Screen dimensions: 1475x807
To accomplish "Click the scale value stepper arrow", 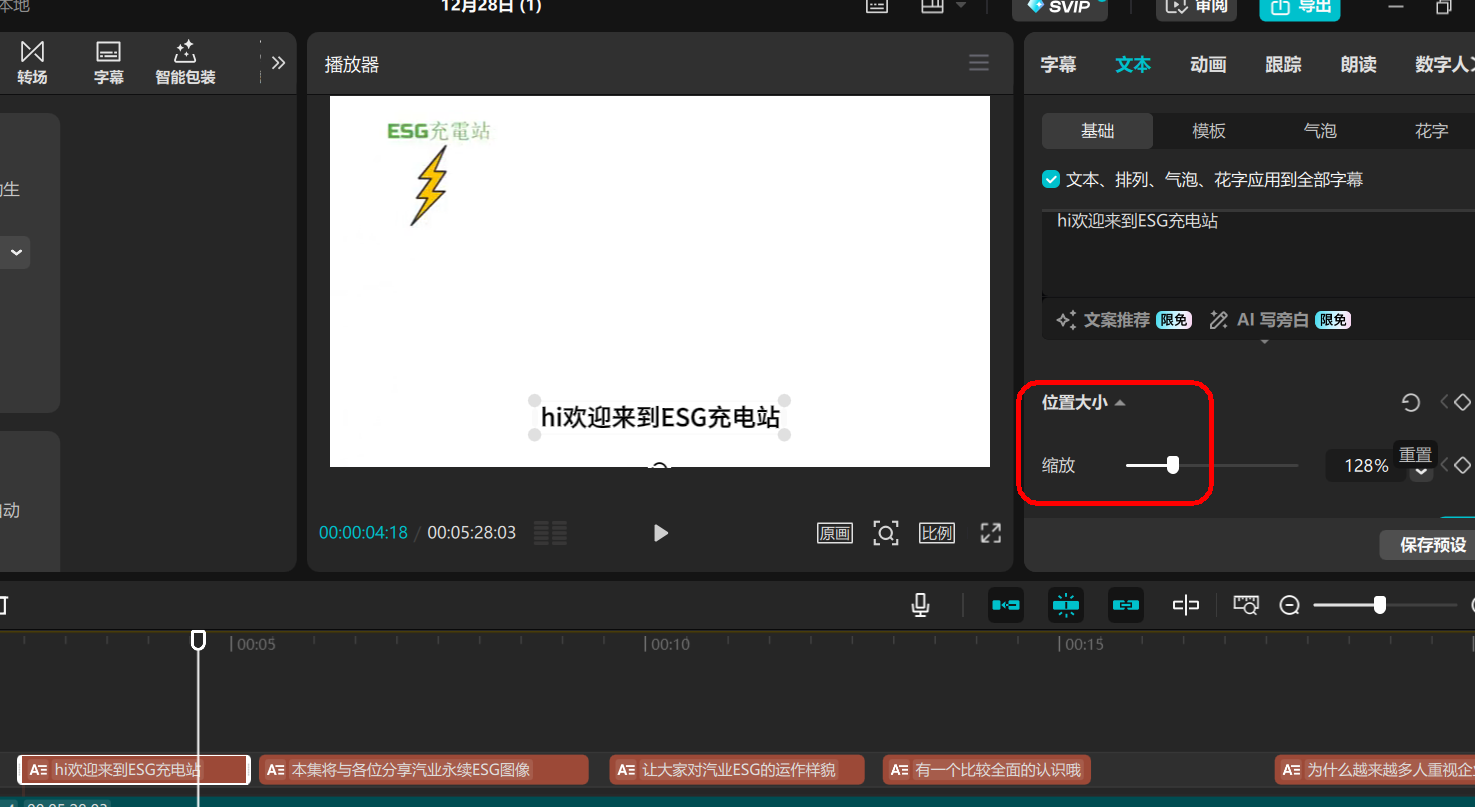I will [1421, 472].
